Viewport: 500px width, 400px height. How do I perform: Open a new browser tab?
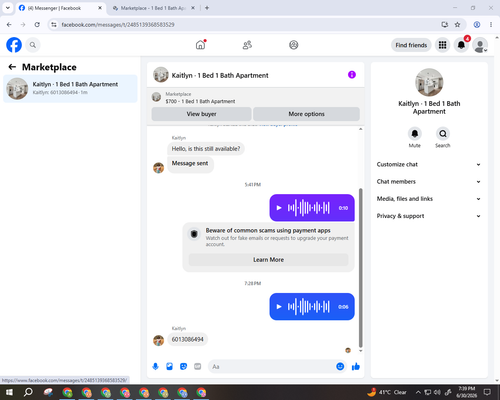coord(207,8)
